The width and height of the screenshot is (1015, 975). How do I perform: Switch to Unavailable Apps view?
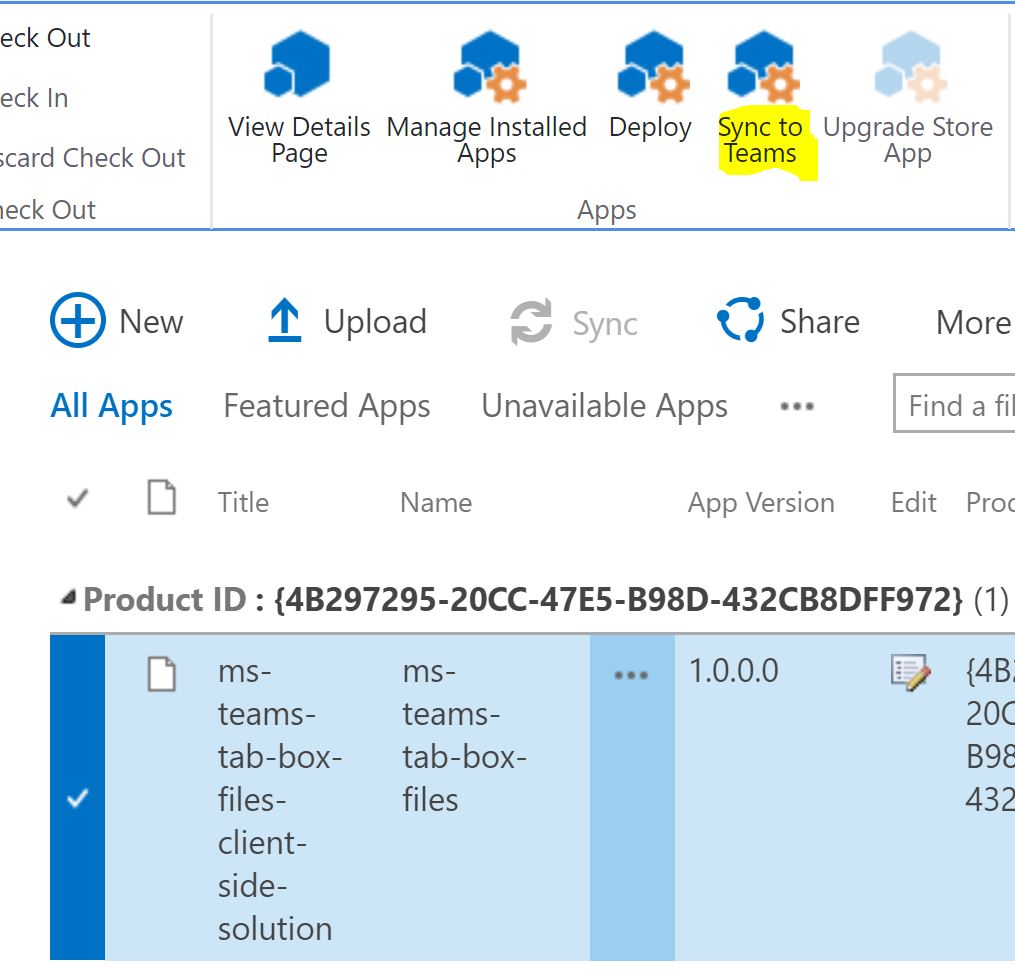[x=604, y=406]
